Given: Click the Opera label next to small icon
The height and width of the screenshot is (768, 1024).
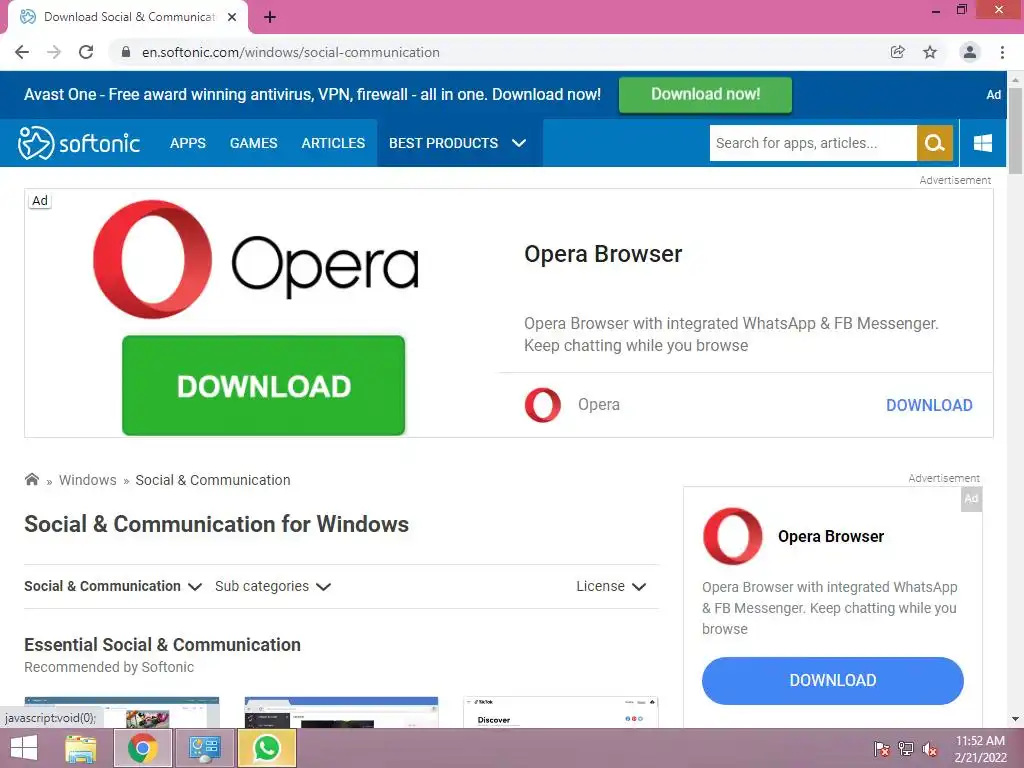Looking at the screenshot, I should (x=599, y=405).
